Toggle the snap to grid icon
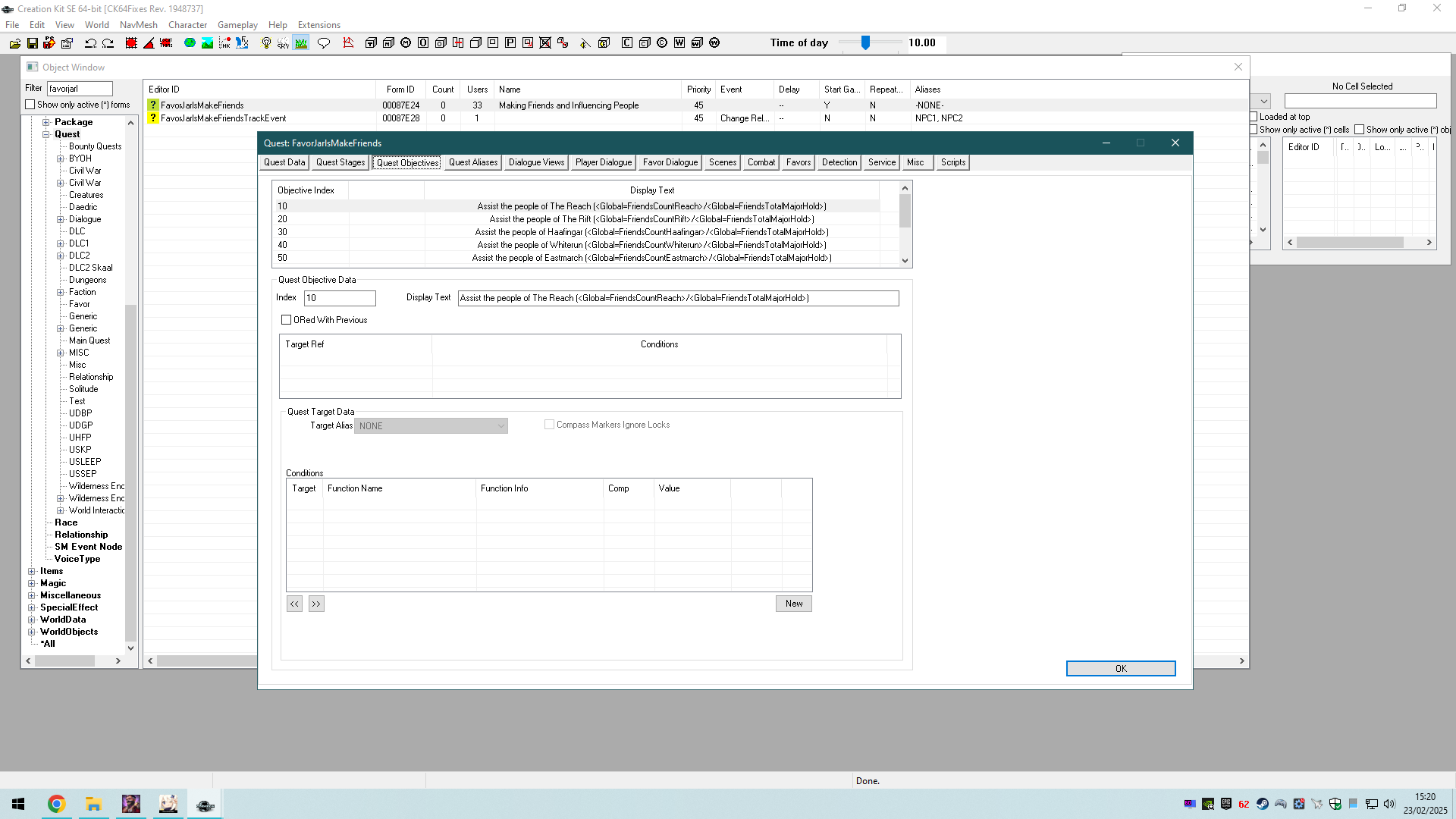Viewport: 1456px width, 819px height. (131, 43)
